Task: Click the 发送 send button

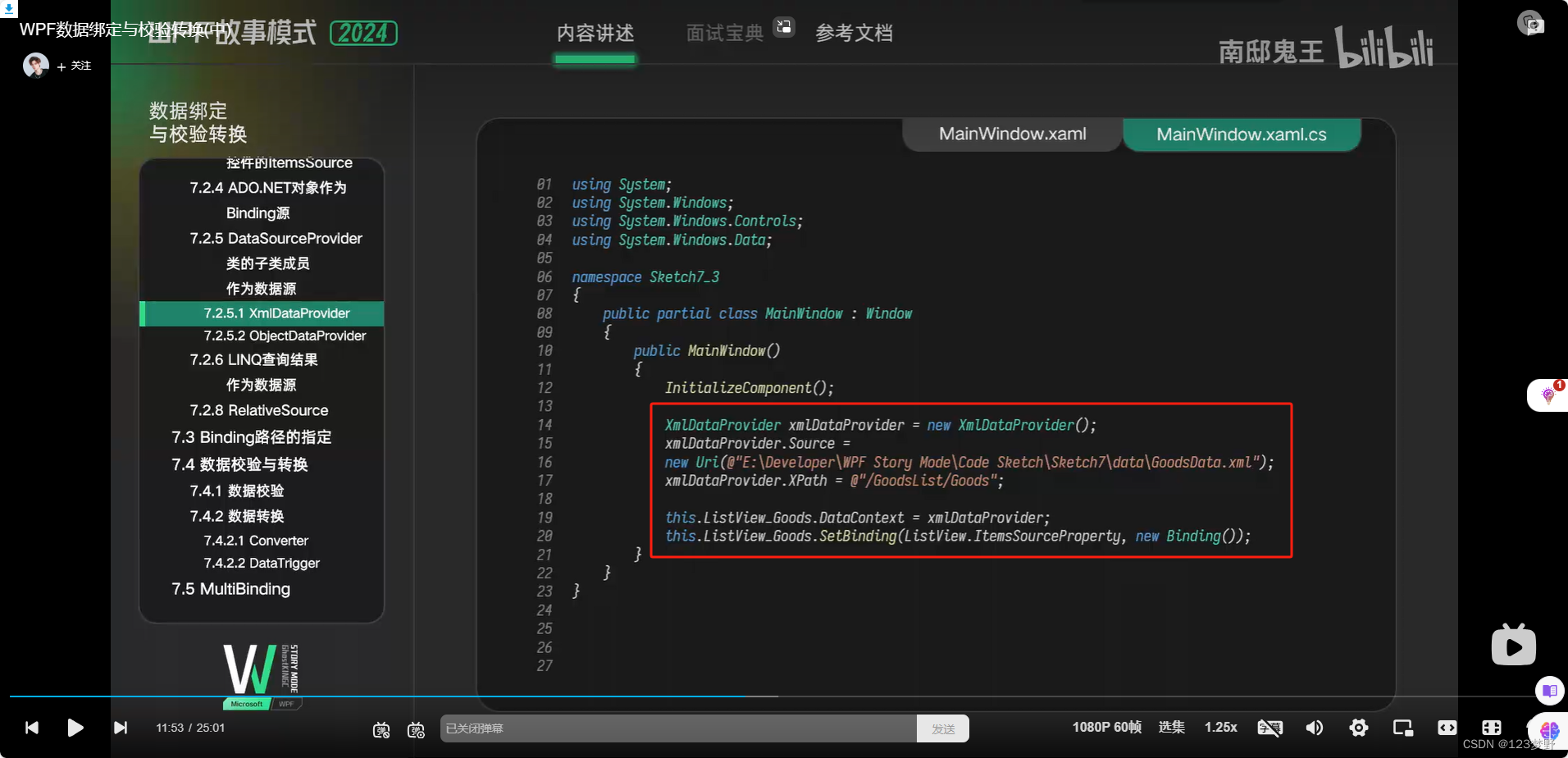Action: point(943,728)
